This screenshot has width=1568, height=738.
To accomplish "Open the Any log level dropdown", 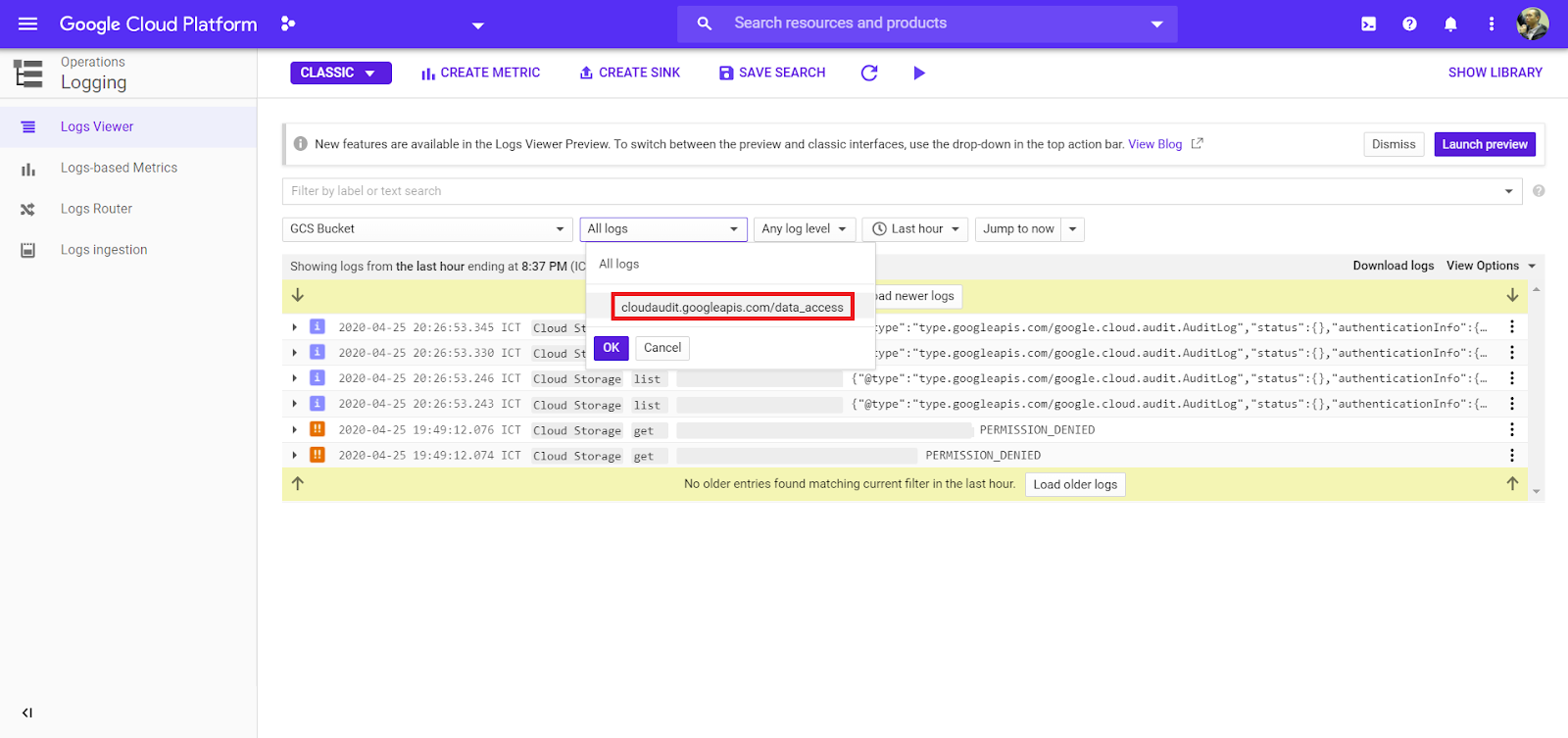I will (x=805, y=229).
